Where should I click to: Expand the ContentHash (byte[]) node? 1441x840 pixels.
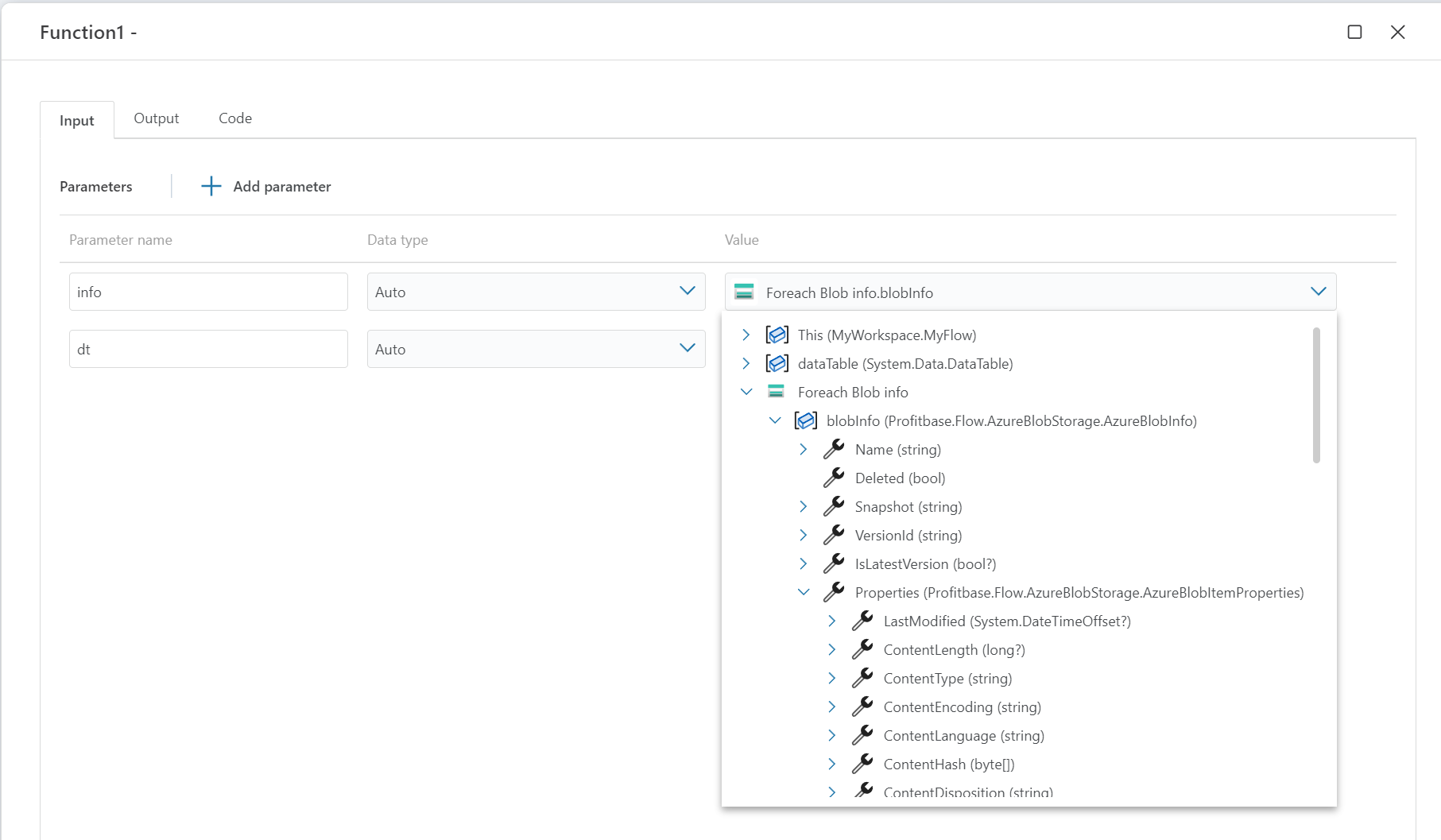pos(832,764)
